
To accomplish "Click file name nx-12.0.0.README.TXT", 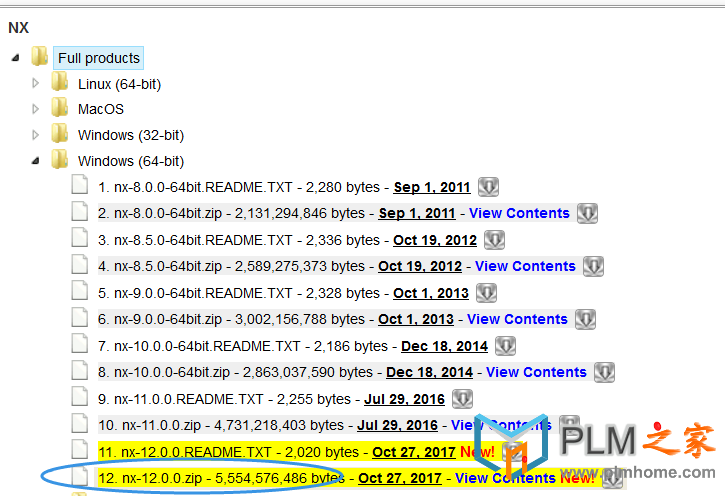I will click(197, 452).
